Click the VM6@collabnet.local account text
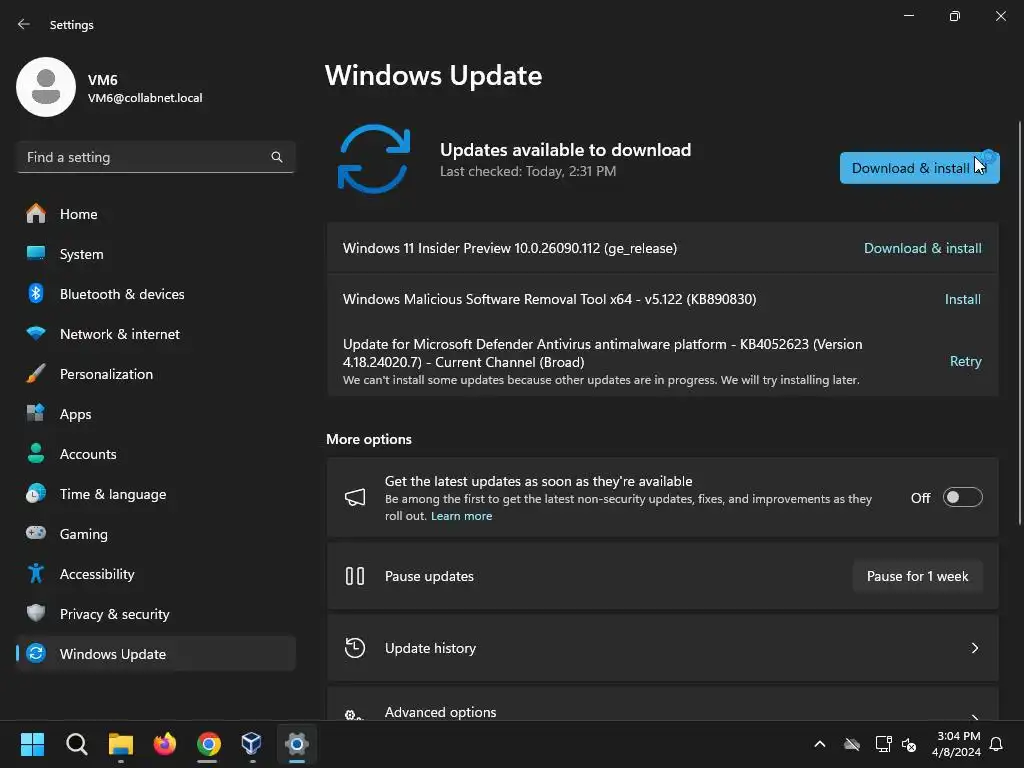The image size is (1024, 768). click(145, 98)
